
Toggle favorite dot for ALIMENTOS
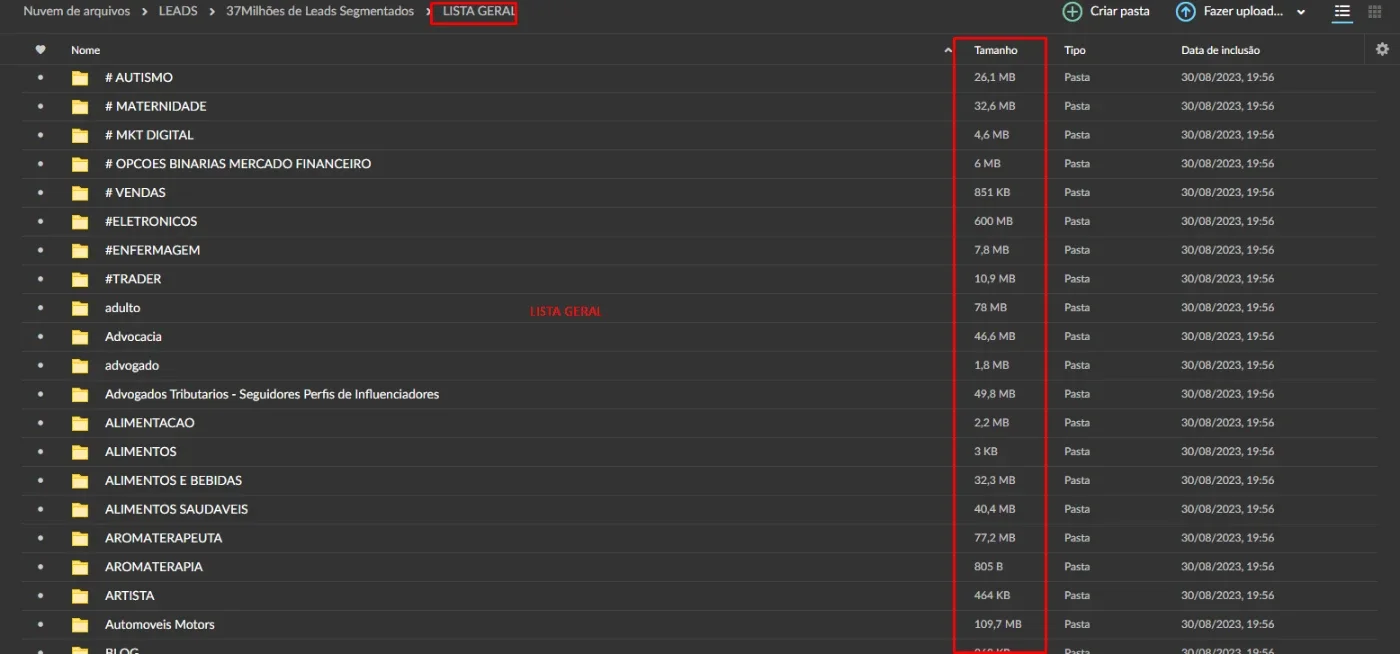click(x=41, y=451)
